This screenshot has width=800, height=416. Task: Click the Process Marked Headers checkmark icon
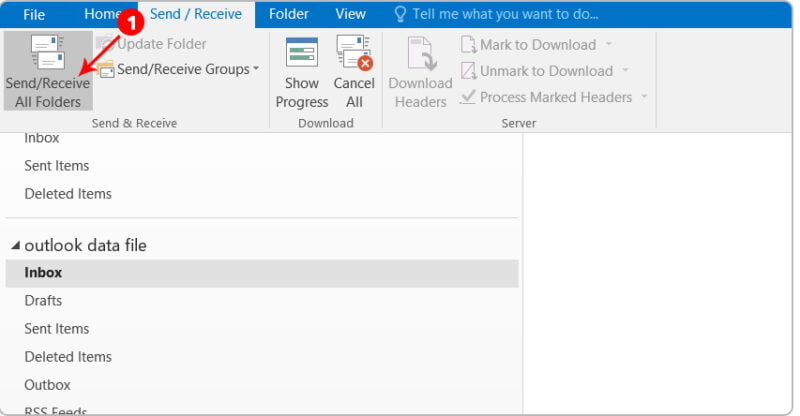coord(468,97)
